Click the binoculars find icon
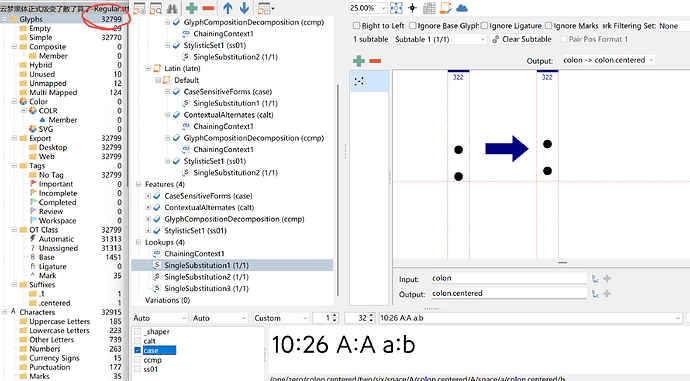Image resolution: width=690 pixels, height=381 pixels. 172,8
